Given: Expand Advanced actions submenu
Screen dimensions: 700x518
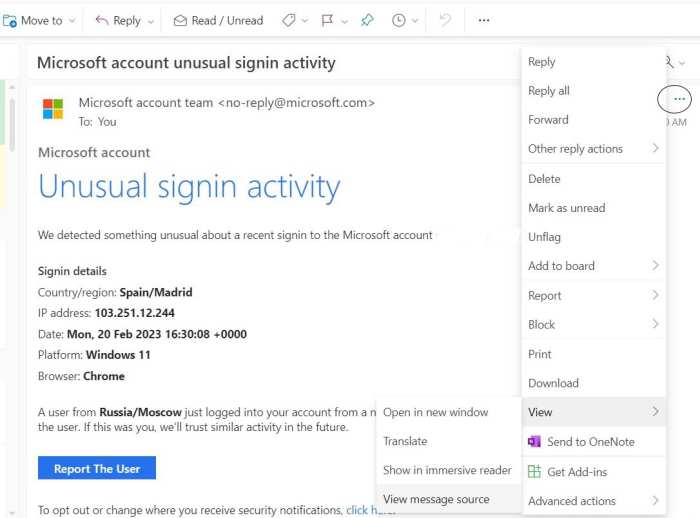Looking at the screenshot, I should (x=593, y=501).
